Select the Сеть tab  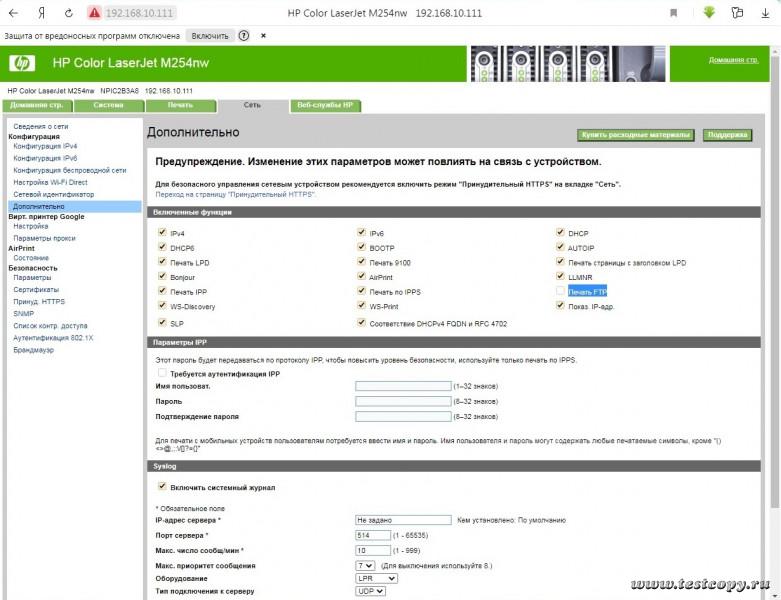click(253, 106)
